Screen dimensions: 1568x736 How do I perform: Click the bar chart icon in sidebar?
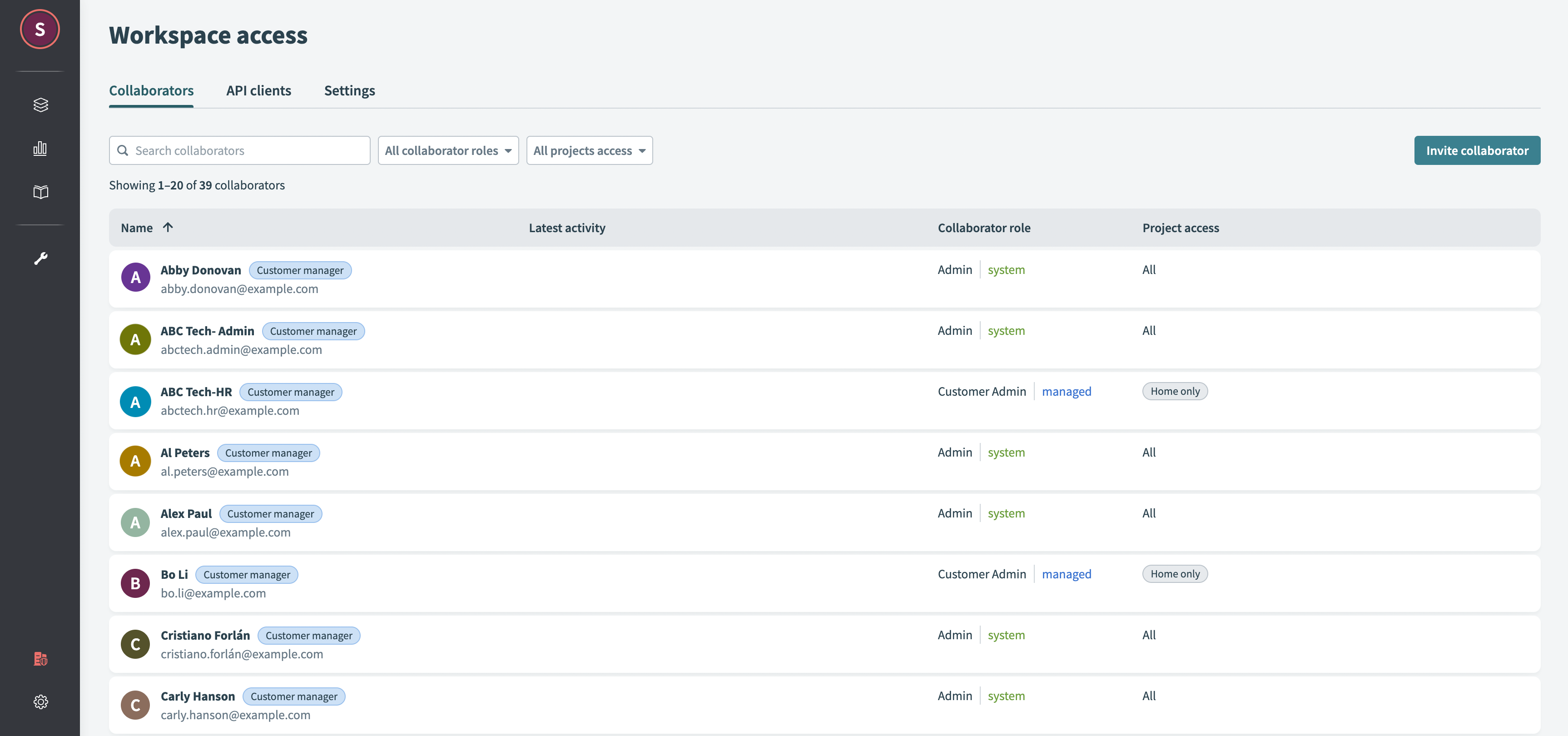(40, 148)
